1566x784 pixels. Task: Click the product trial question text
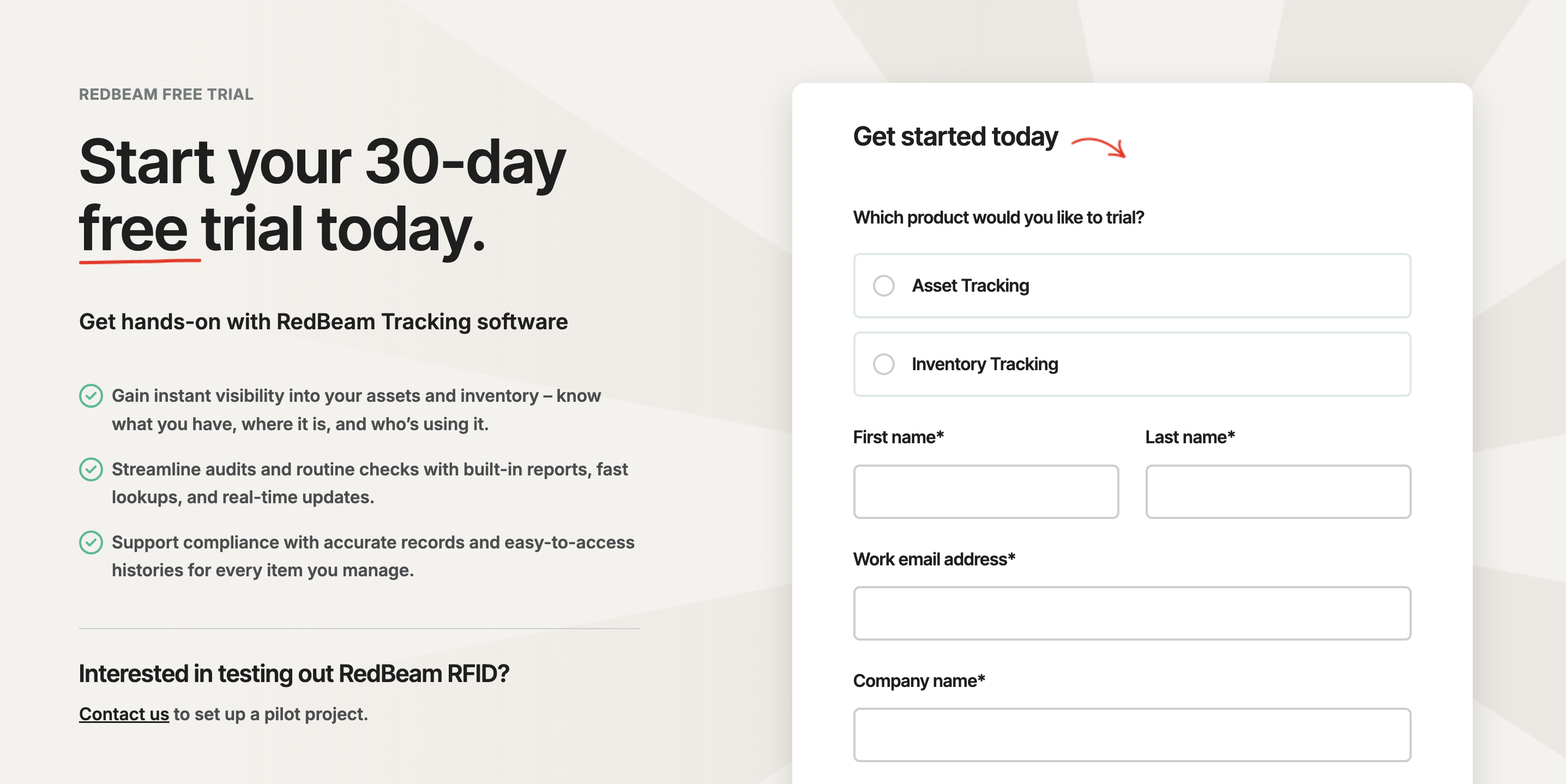point(999,216)
